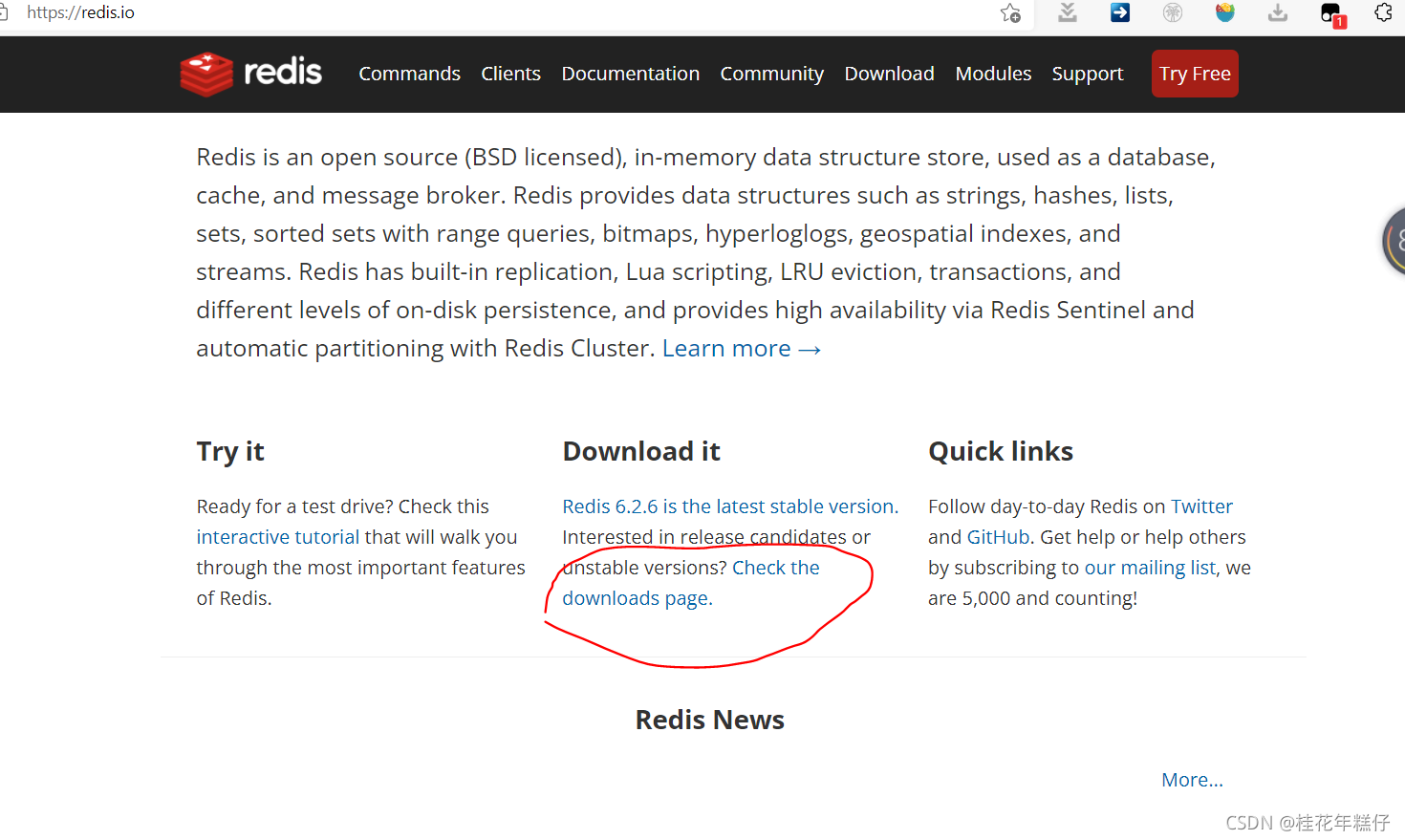Image resolution: width=1405 pixels, height=840 pixels.
Task: Open the interactive tutorial link
Action: coord(278,537)
